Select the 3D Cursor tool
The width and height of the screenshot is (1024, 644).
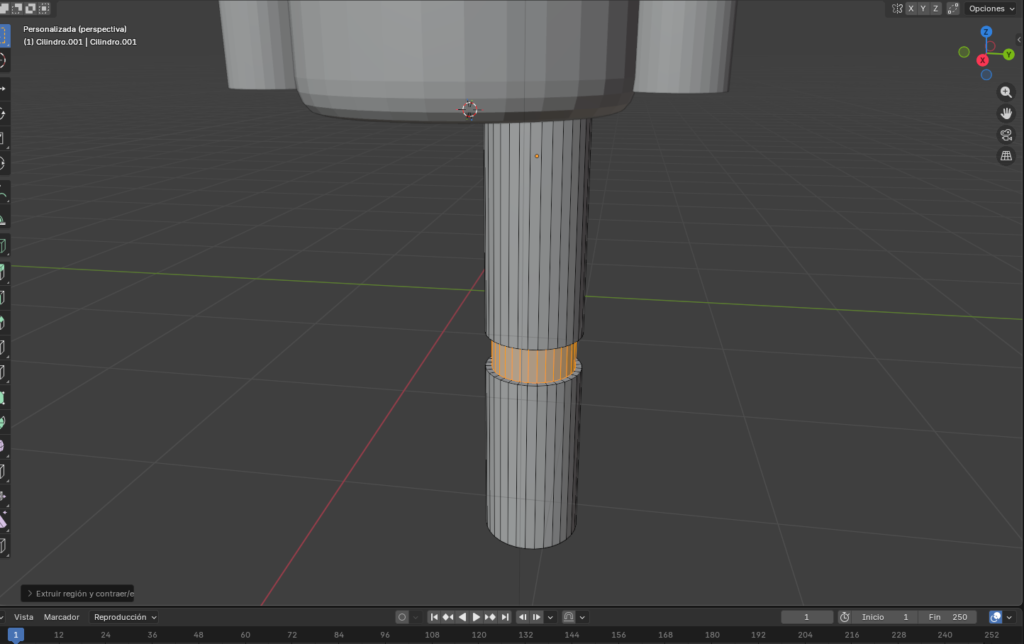pos(3,61)
